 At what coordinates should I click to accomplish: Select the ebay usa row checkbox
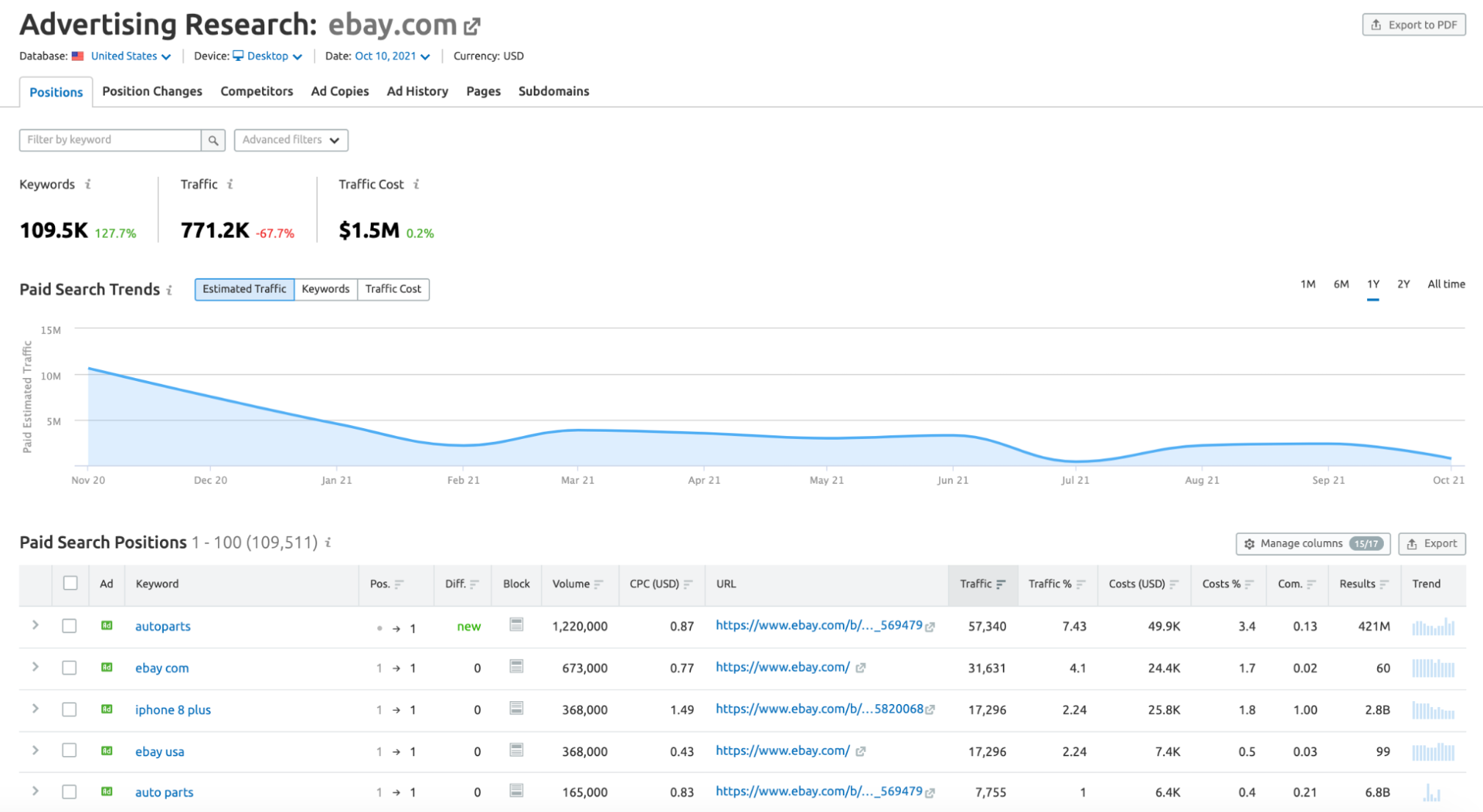pyautogui.click(x=70, y=750)
